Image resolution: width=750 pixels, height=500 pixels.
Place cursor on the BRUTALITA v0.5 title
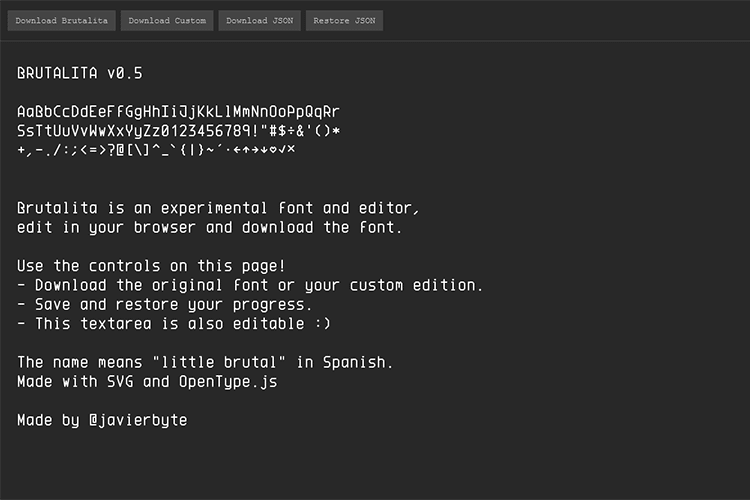click(86, 73)
